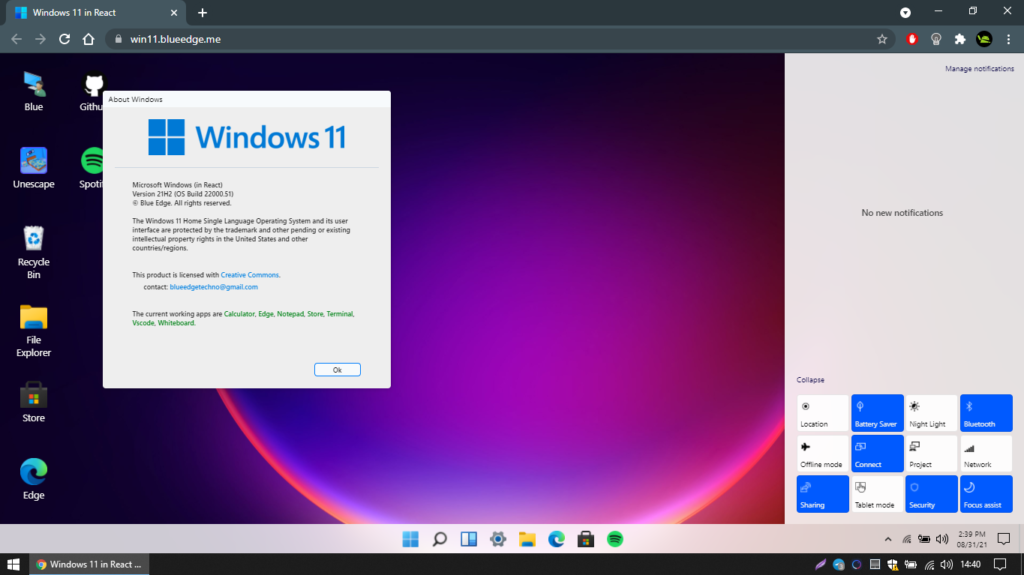Viewport: 1024px width, 575px height.
Task: Open the Spotify desktop icon
Action: [91, 168]
